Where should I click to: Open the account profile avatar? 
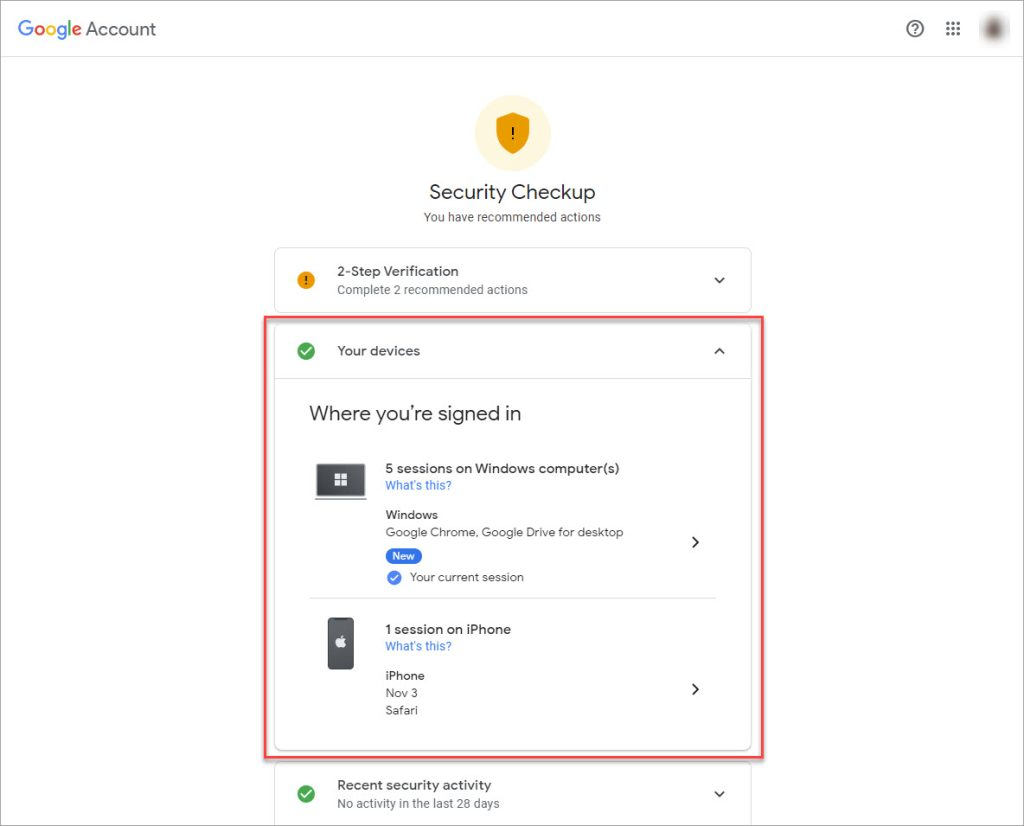[x=993, y=29]
